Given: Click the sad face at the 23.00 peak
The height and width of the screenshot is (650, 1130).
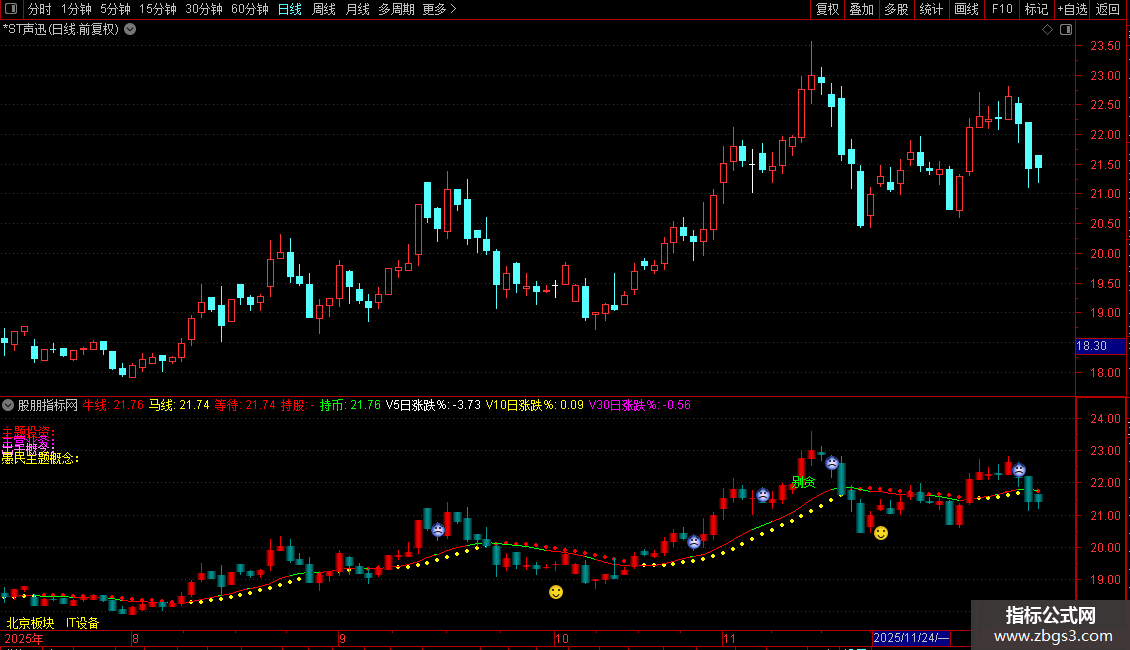Looking at the screenshot, I should click(x=832, y=463).
